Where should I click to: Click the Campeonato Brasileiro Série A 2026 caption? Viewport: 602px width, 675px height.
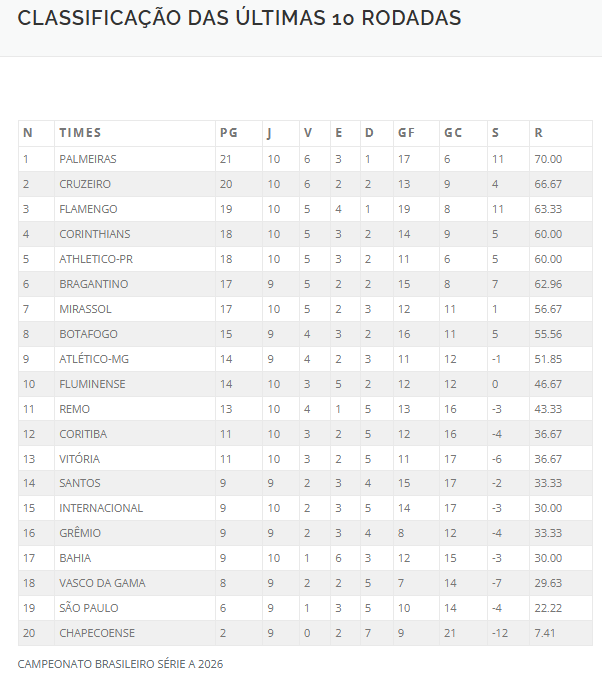click(x=121, y=664)
